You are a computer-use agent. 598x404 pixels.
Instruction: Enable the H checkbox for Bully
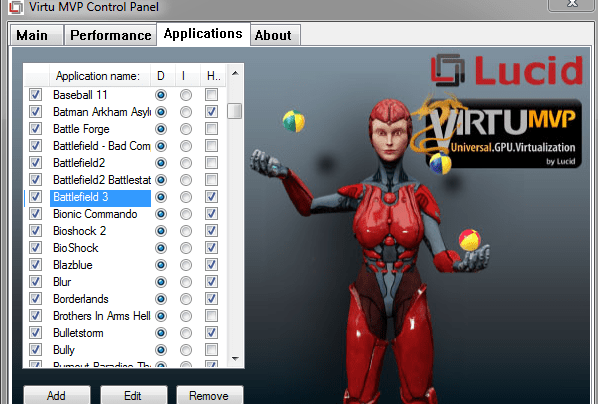coord(211,350)
